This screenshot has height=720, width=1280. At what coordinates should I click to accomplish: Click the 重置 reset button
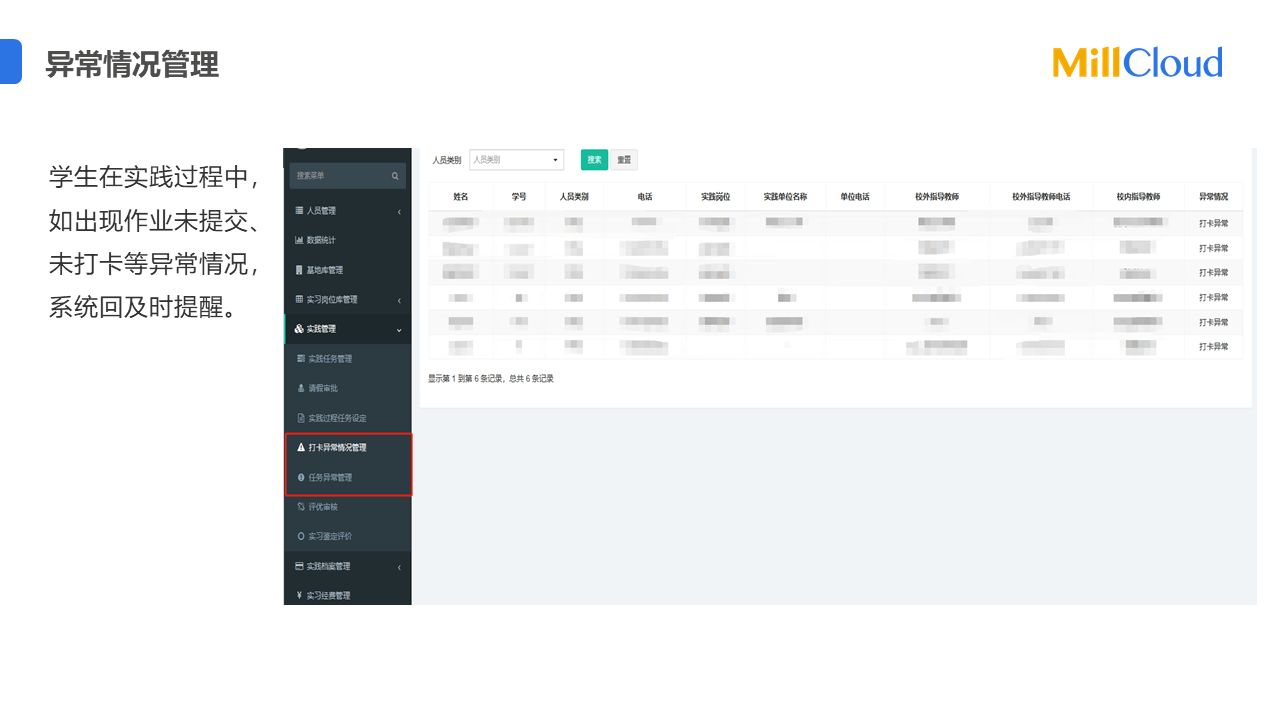[x=624, y=160]
